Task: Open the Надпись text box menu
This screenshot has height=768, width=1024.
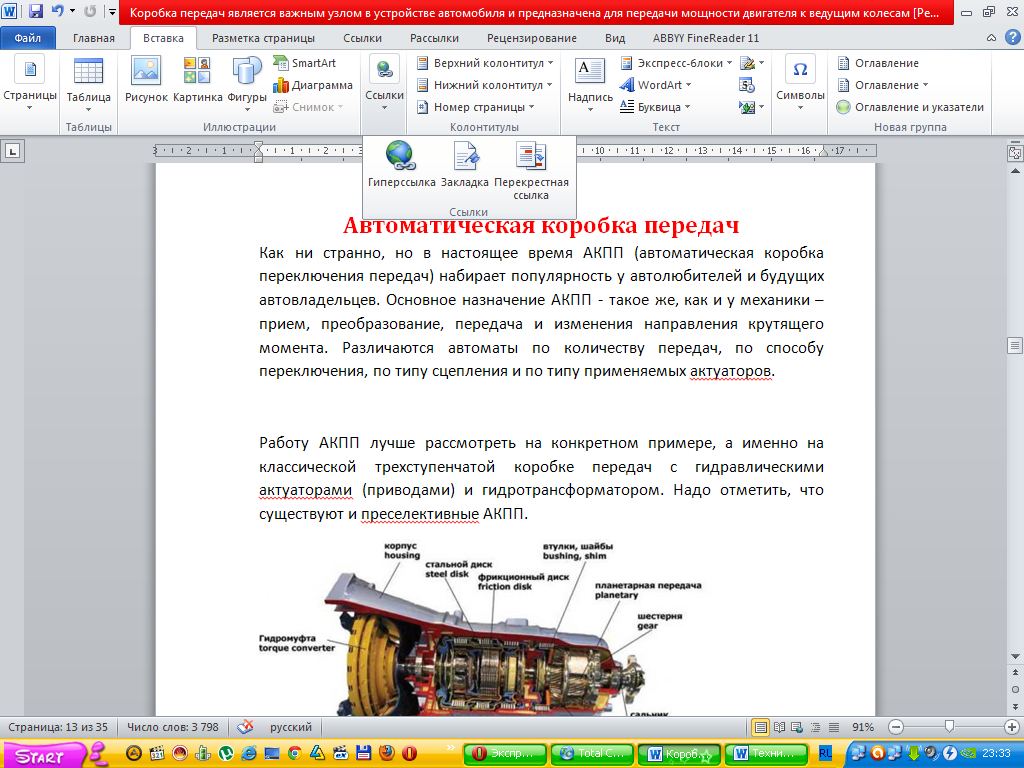Action: click(590, 84)
